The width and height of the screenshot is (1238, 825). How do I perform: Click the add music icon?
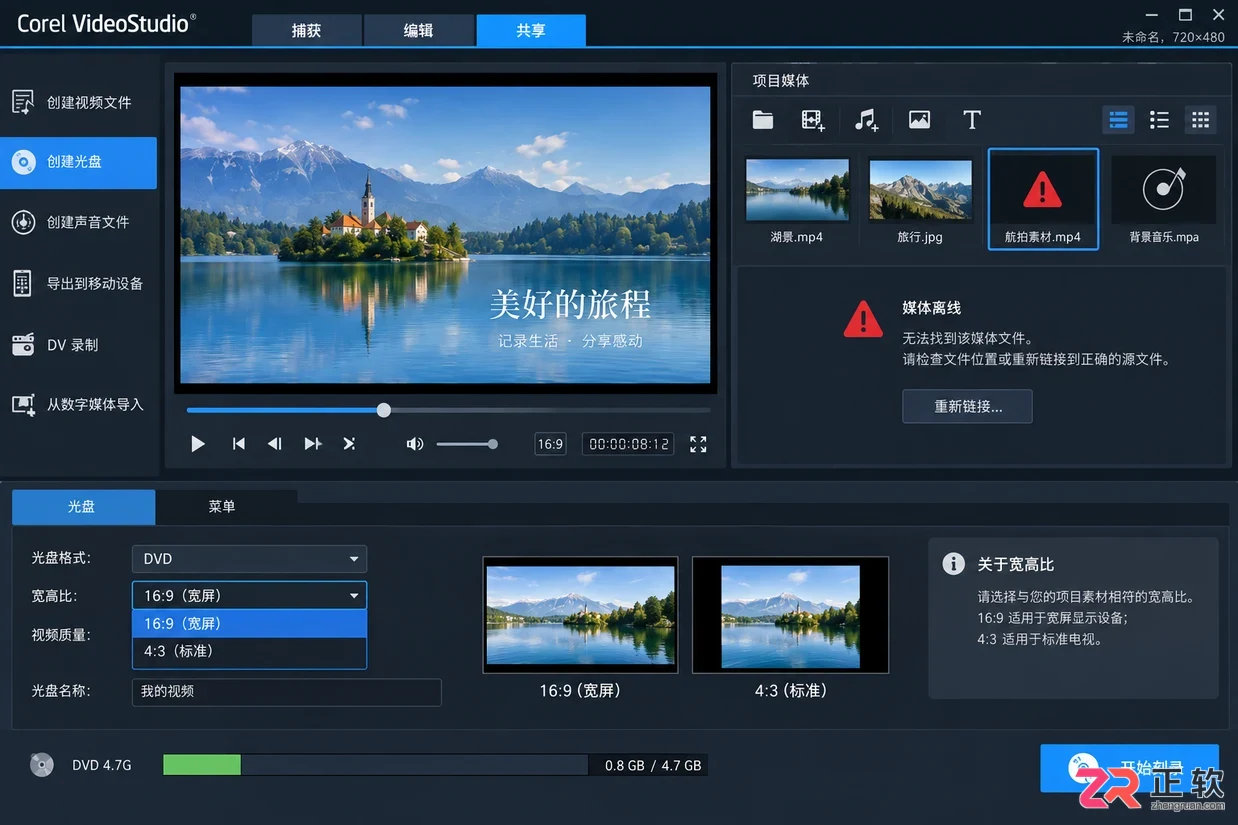click(x=866, y=120)
